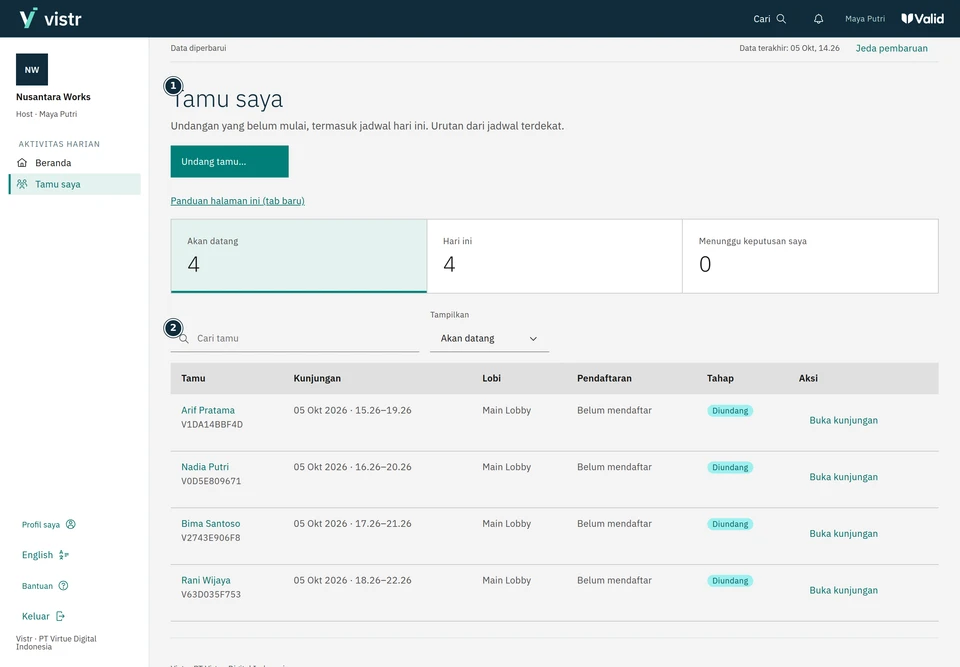Click the Undang tamu button

pos(230,162)
